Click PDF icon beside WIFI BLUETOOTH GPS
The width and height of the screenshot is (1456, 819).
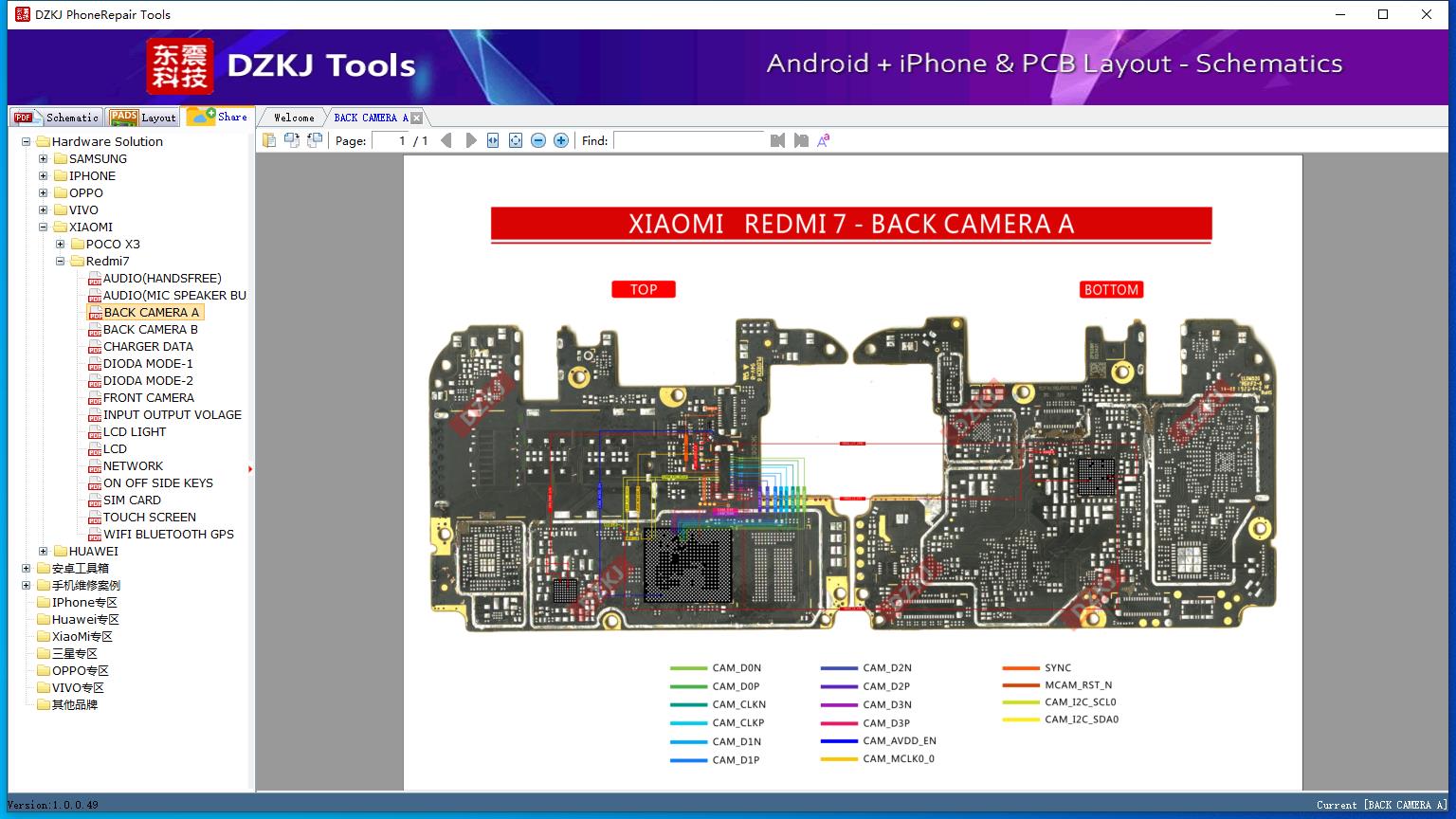[x=95, y=535]
